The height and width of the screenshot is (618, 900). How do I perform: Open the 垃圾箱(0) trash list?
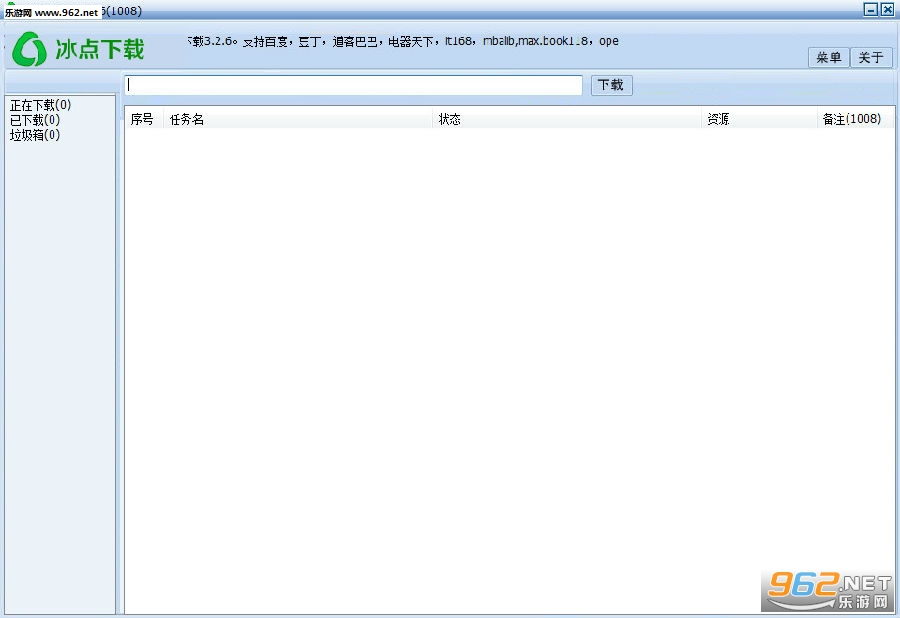34,135
